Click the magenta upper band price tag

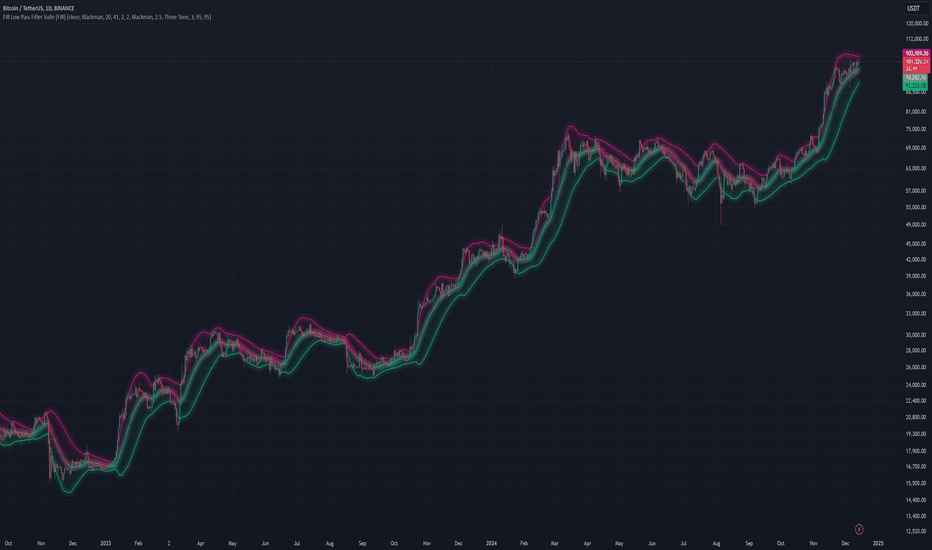(916, 54)
